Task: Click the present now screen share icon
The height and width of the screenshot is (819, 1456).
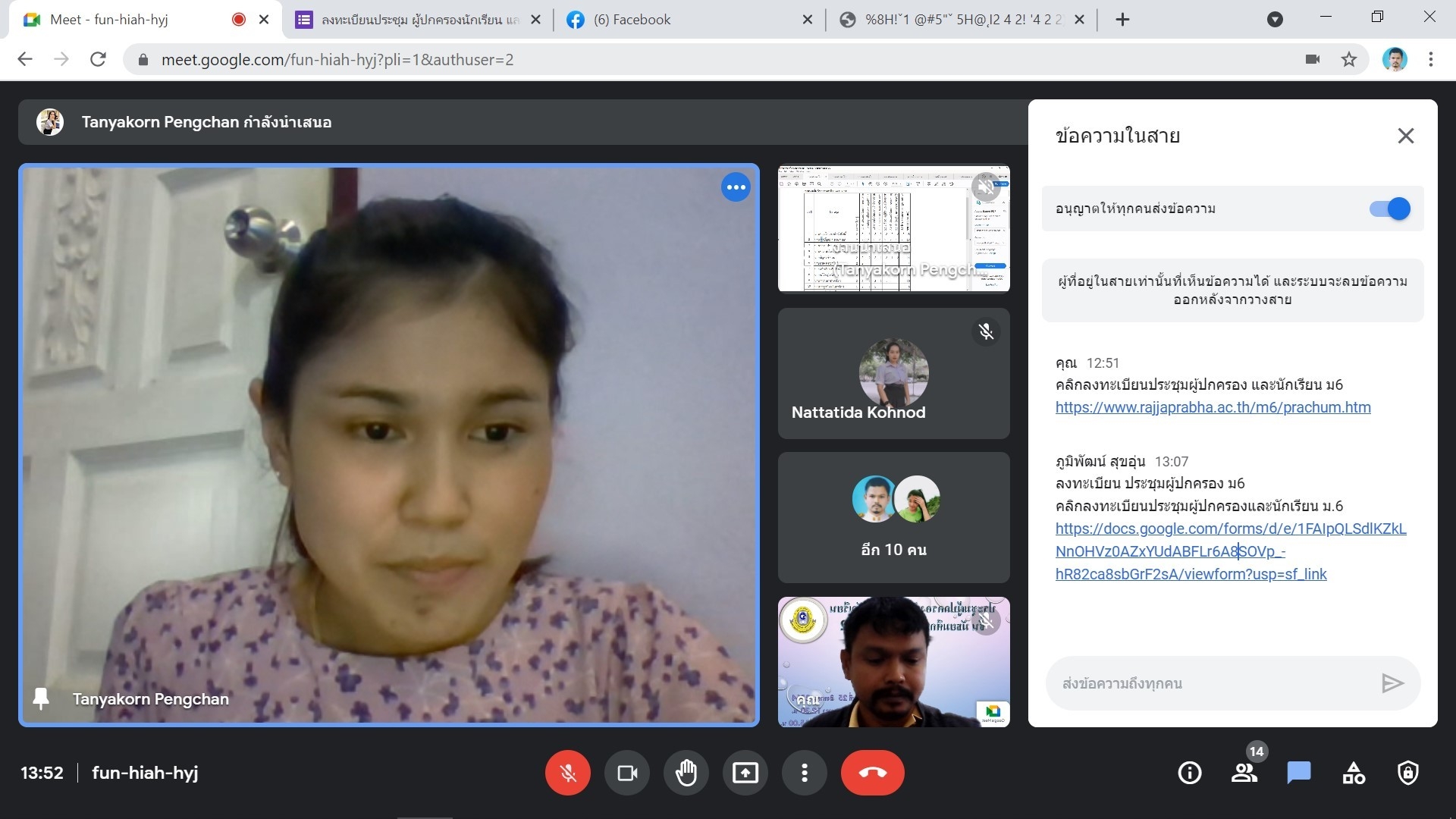Action: (x=745, y=773)
